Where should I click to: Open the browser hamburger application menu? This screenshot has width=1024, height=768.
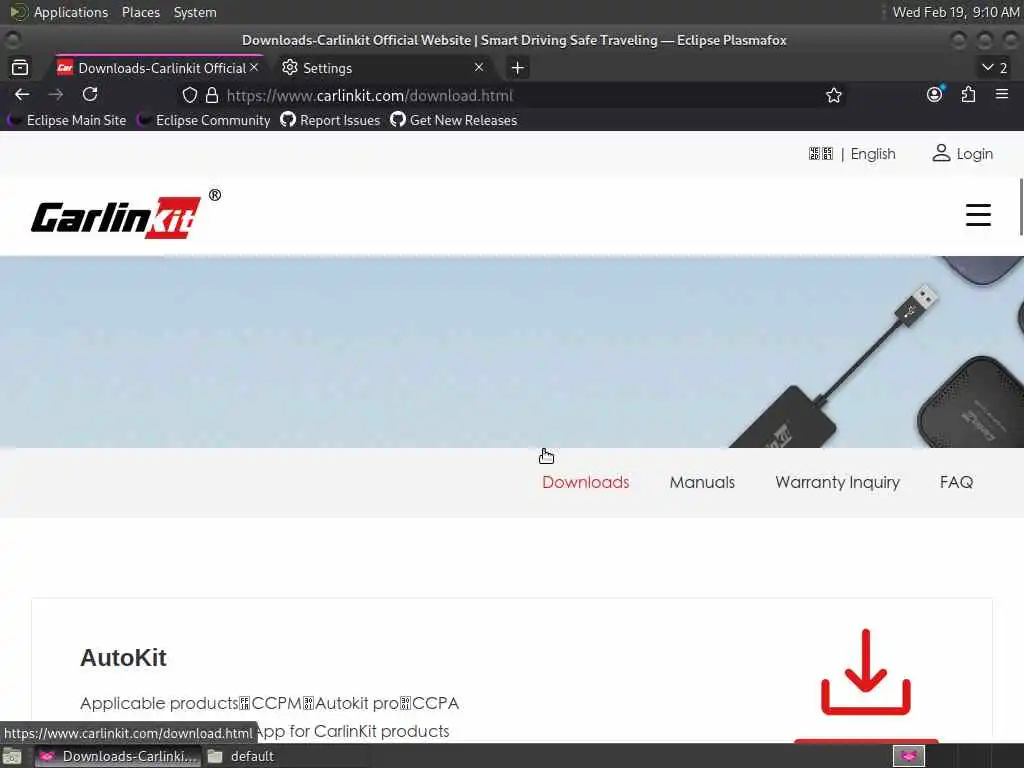click(1002, 95)
